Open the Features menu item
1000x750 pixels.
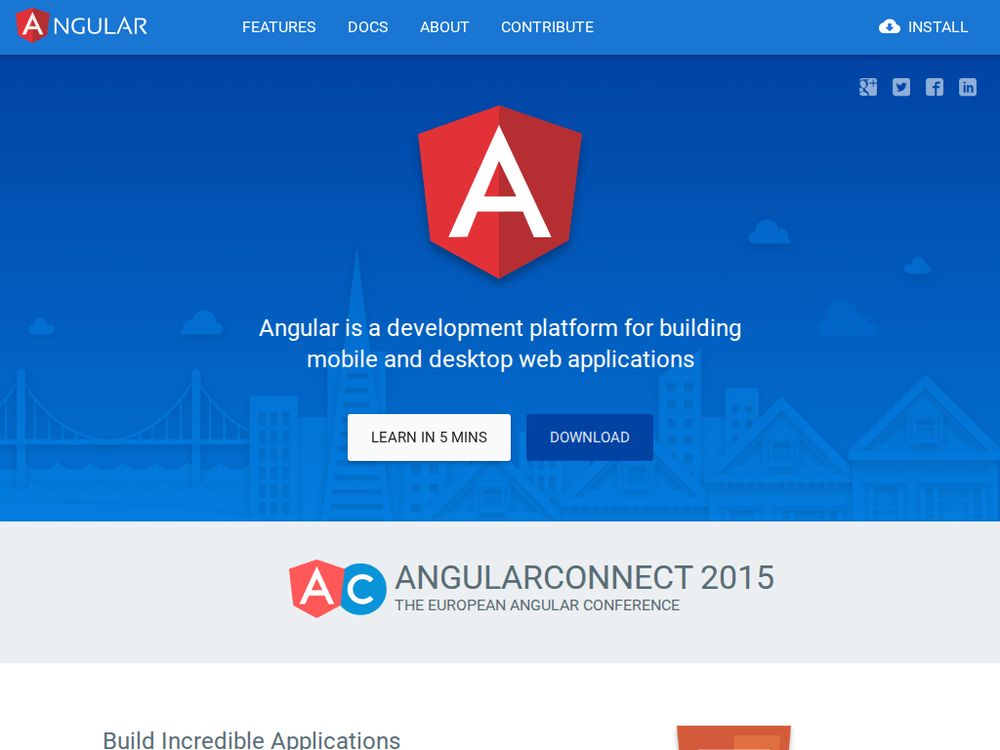[x=279, y=27]
